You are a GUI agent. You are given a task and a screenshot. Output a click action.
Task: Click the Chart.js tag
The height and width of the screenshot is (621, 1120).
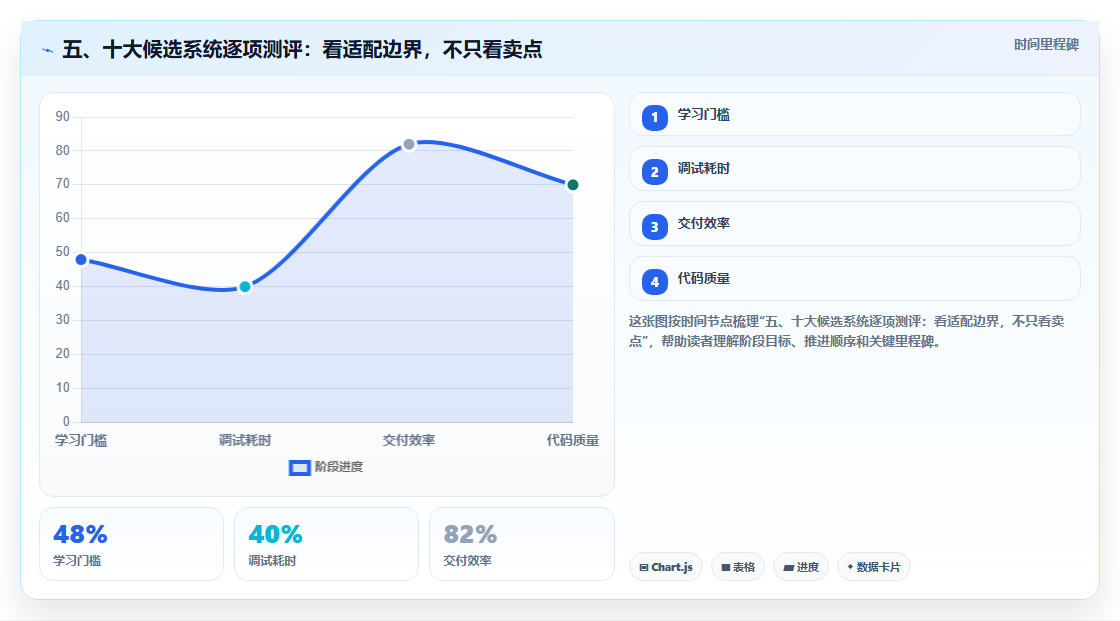(666, 567)
